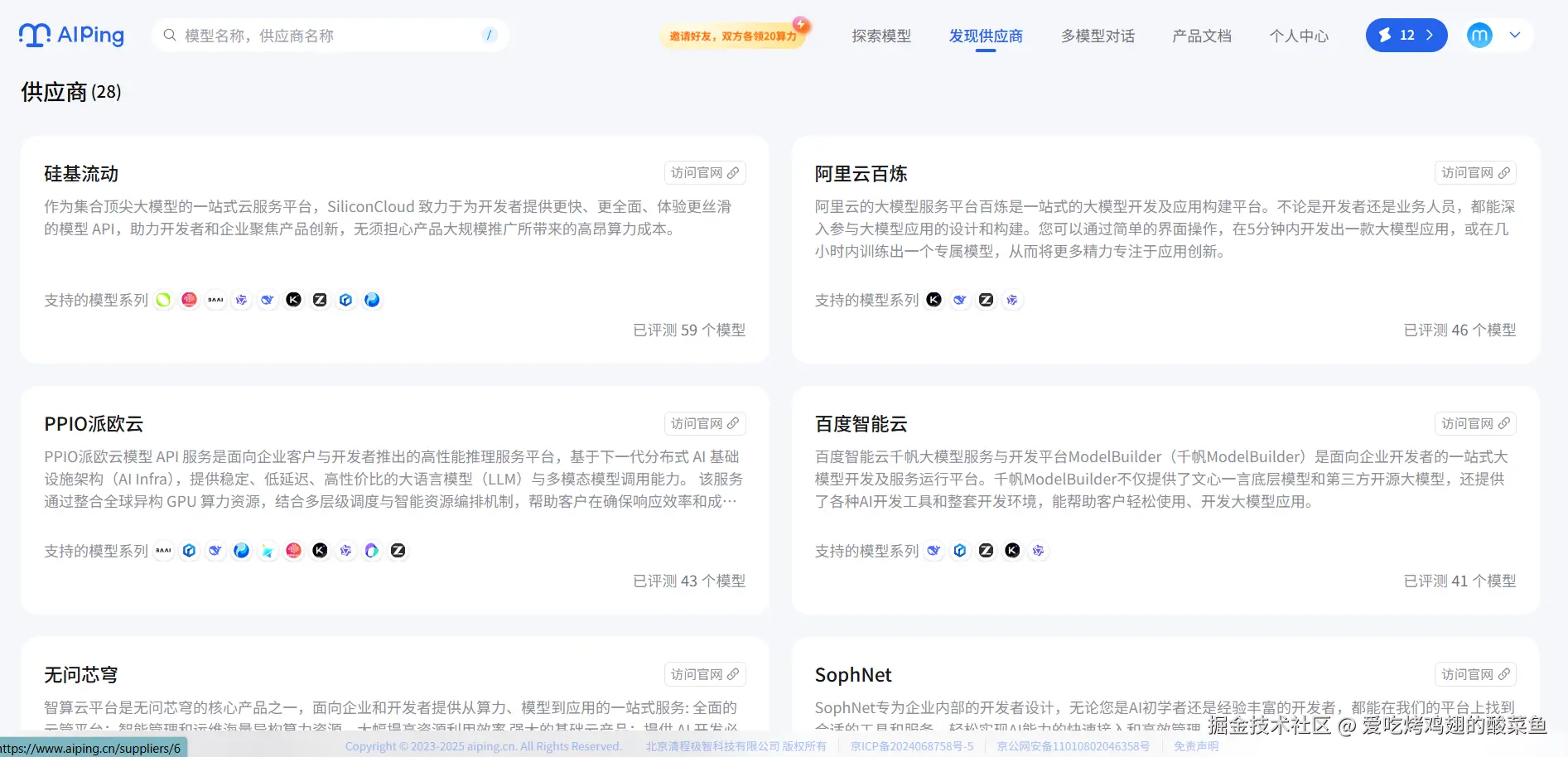Visit official site of 阿里云百炼
This screenshot has width=1568, height=757.
[1475, 173]
